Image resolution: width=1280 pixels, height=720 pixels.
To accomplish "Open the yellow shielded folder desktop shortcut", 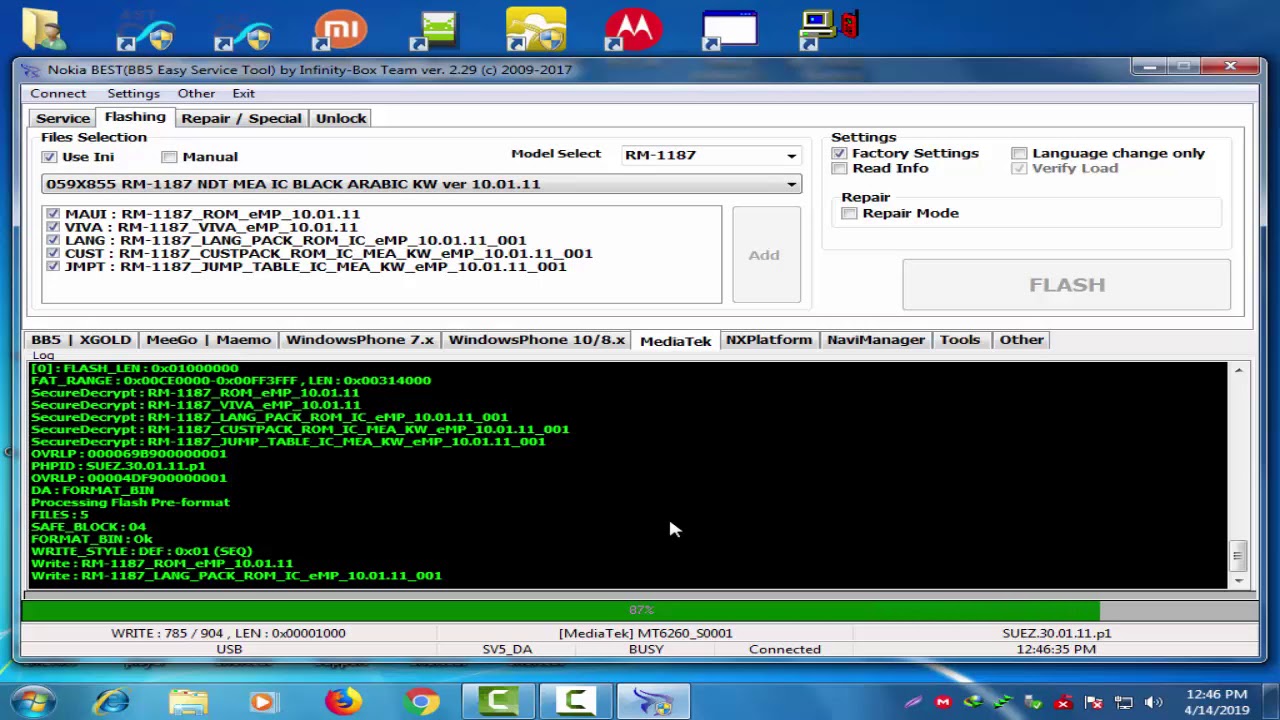I will pos(535,28).
